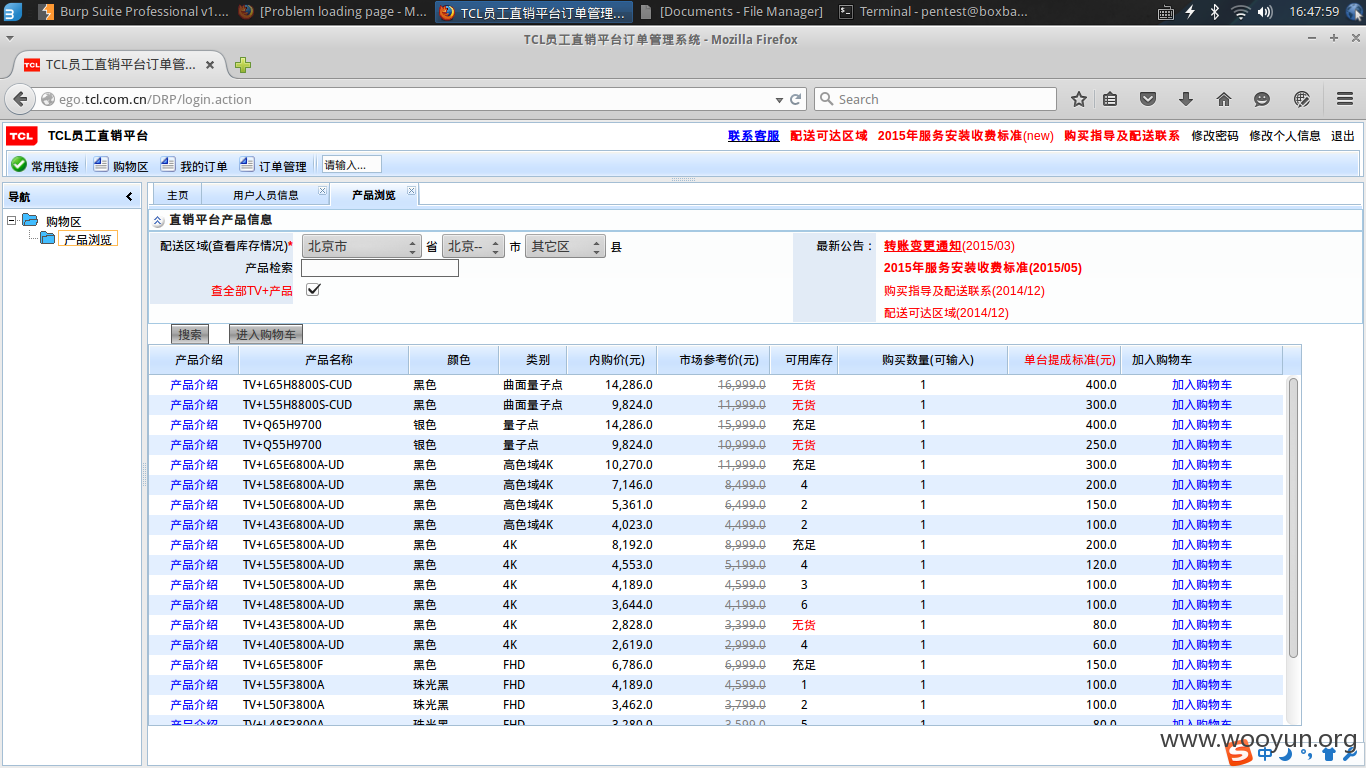Image resolution: width=1366 pixels, height=768 pixels.
Task: Click the power lightning tray icon
Action: pos(1190,12)
